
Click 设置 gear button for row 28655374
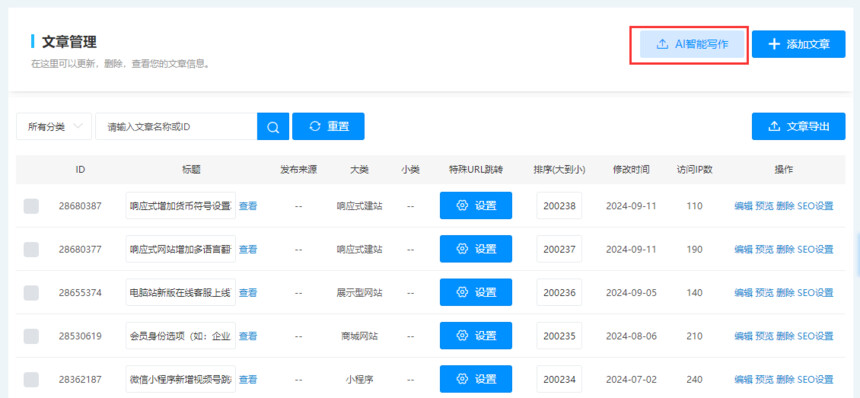(x=476, y=292)
